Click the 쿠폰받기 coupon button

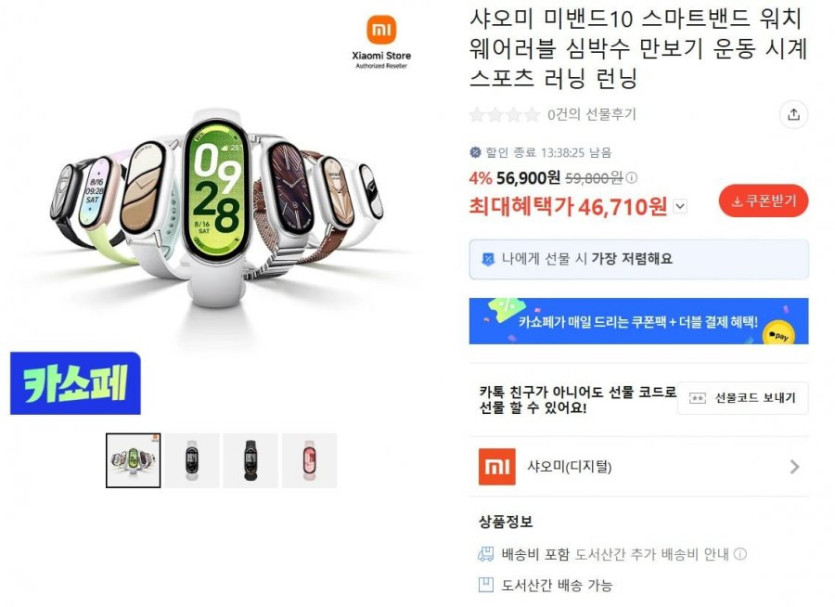pos(764,201)
